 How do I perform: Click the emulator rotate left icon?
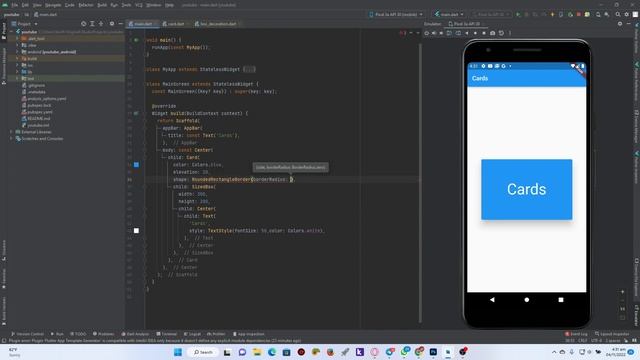[449, 33]
